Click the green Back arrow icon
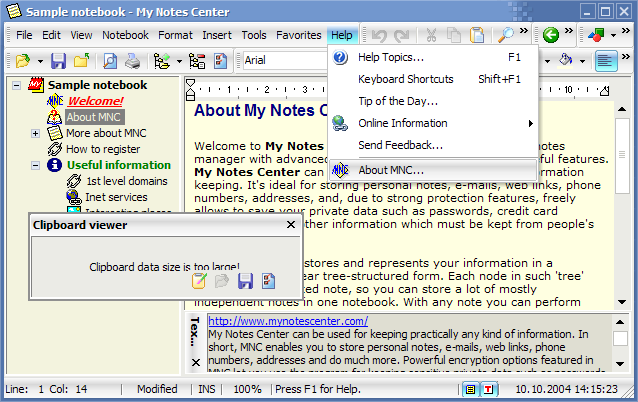Image resolution: width=638 pixels, height=402 pixels. pos(550,36)
